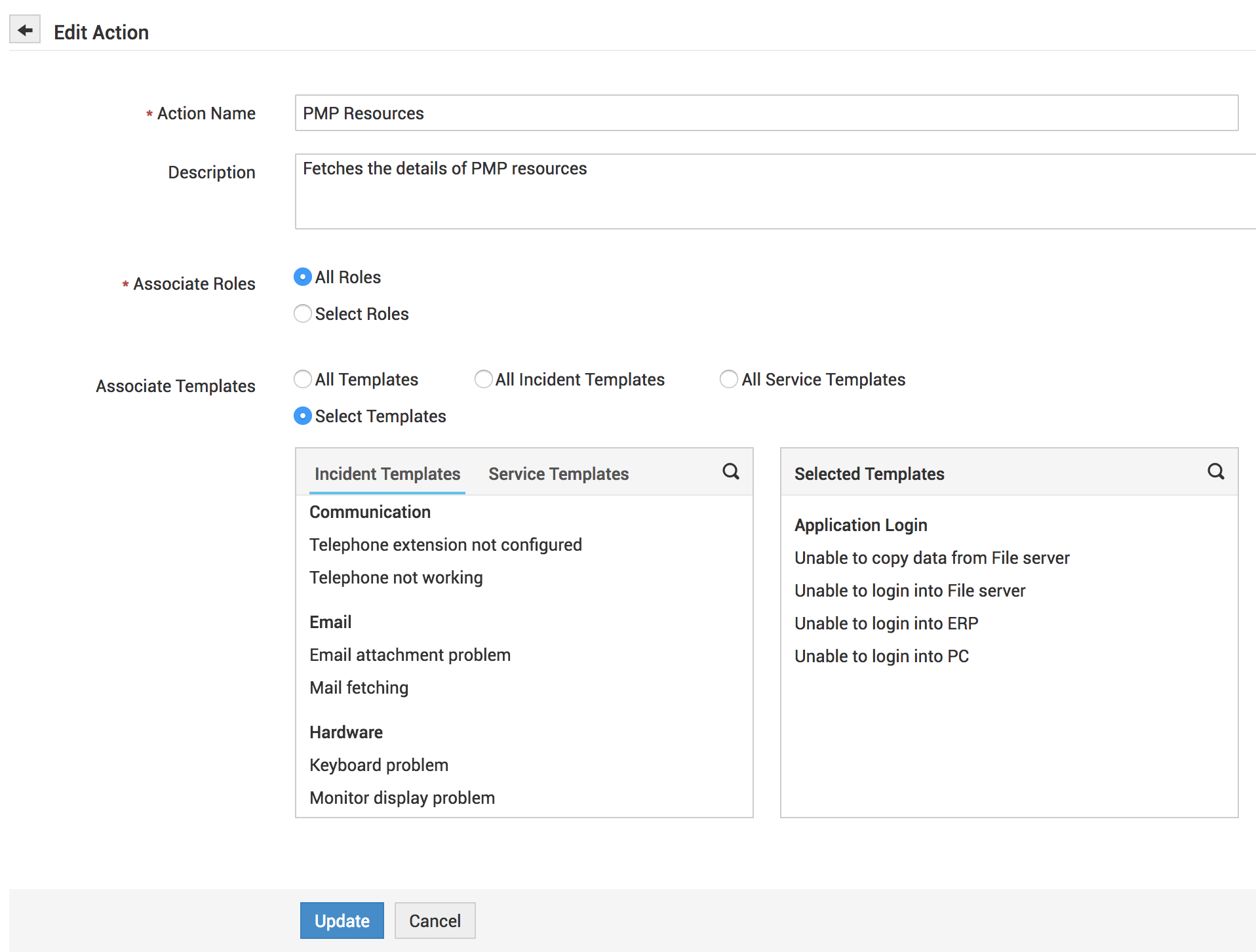The image size is (1256, 952).
Task: Select 'Unable to login into File server'
Action: [910, 591]
